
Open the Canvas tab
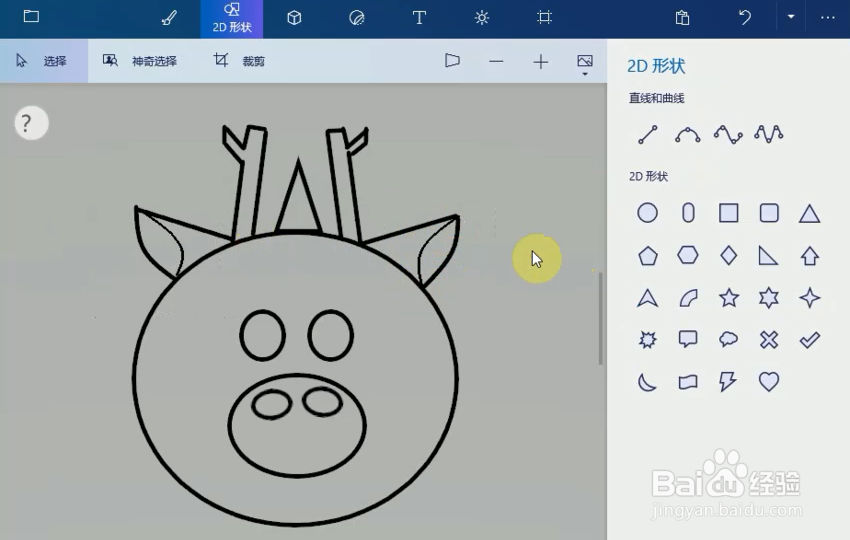coord(544,17)
